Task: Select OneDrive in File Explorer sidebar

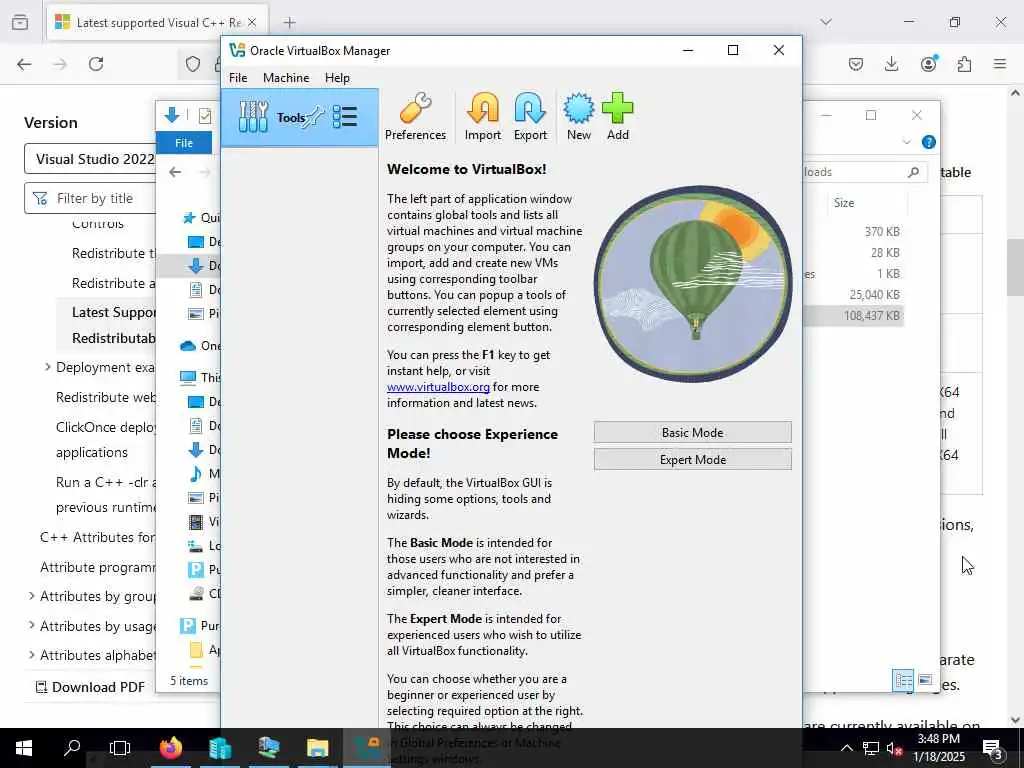Action: pos(200,345)
